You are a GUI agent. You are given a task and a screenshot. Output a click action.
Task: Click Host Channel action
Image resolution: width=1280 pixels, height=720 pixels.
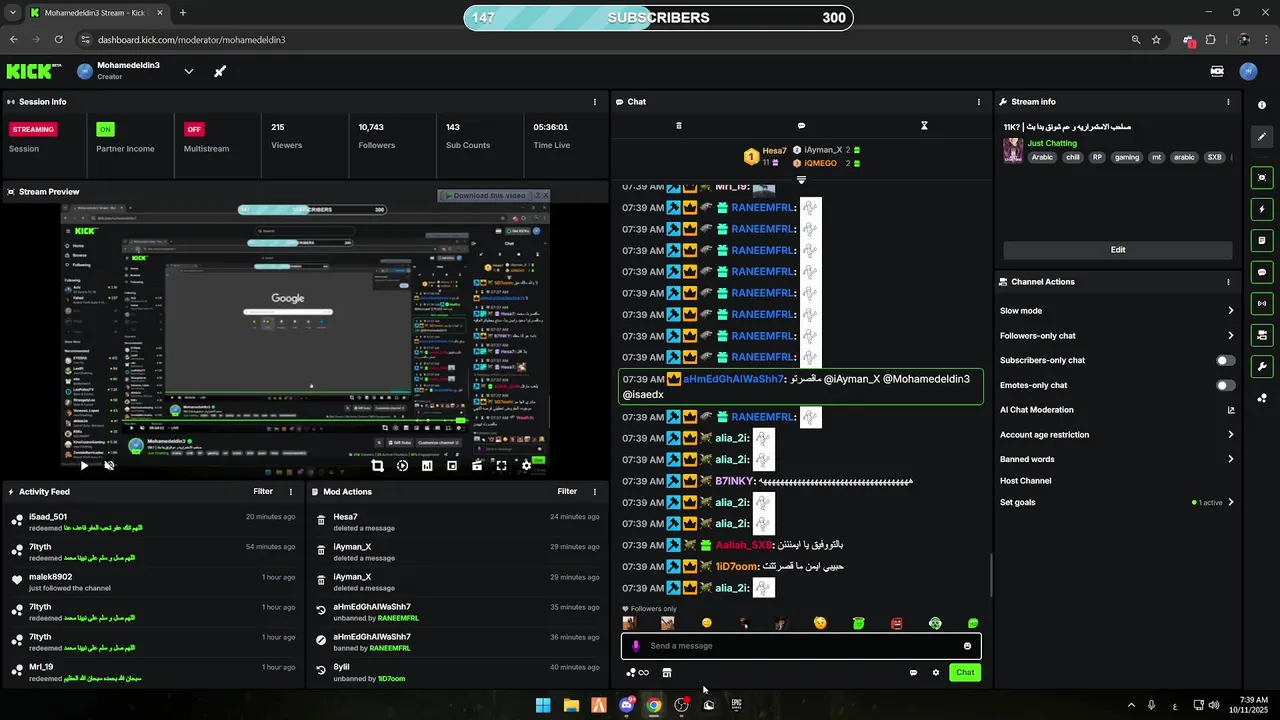(x=1025, y=481)
